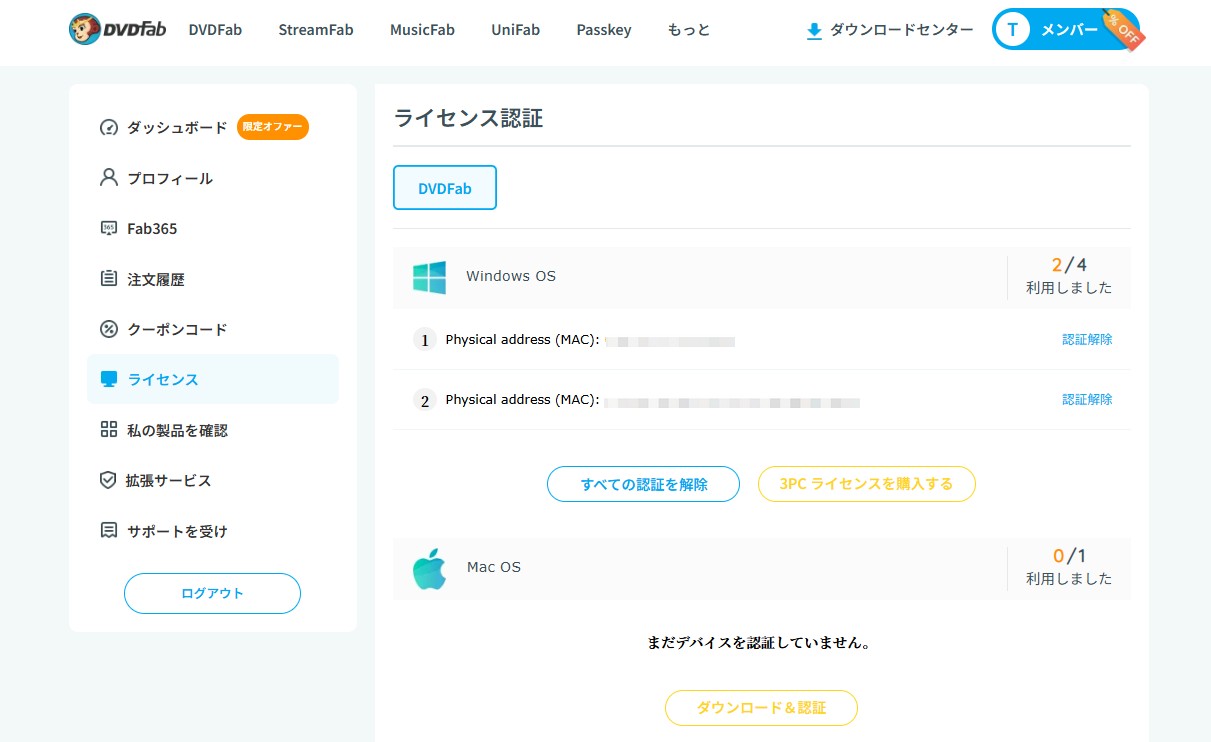
Task: Open 注文履歴 in the sidebar
Action: click(x=156, y=279)
